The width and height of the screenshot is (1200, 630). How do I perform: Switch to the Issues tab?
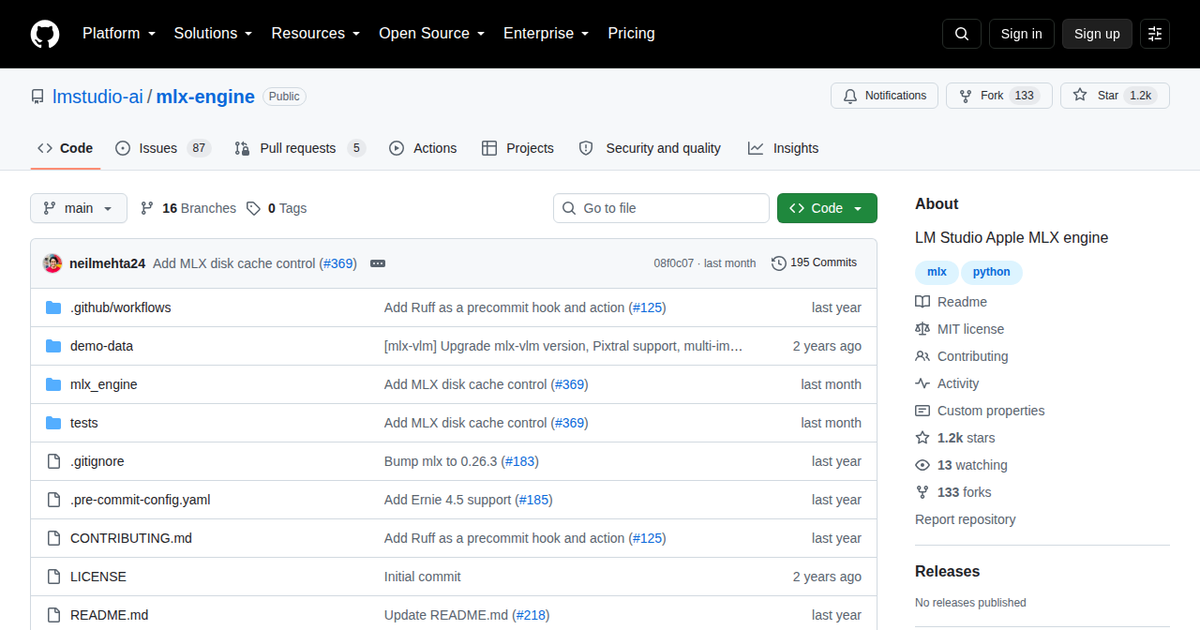163,148
